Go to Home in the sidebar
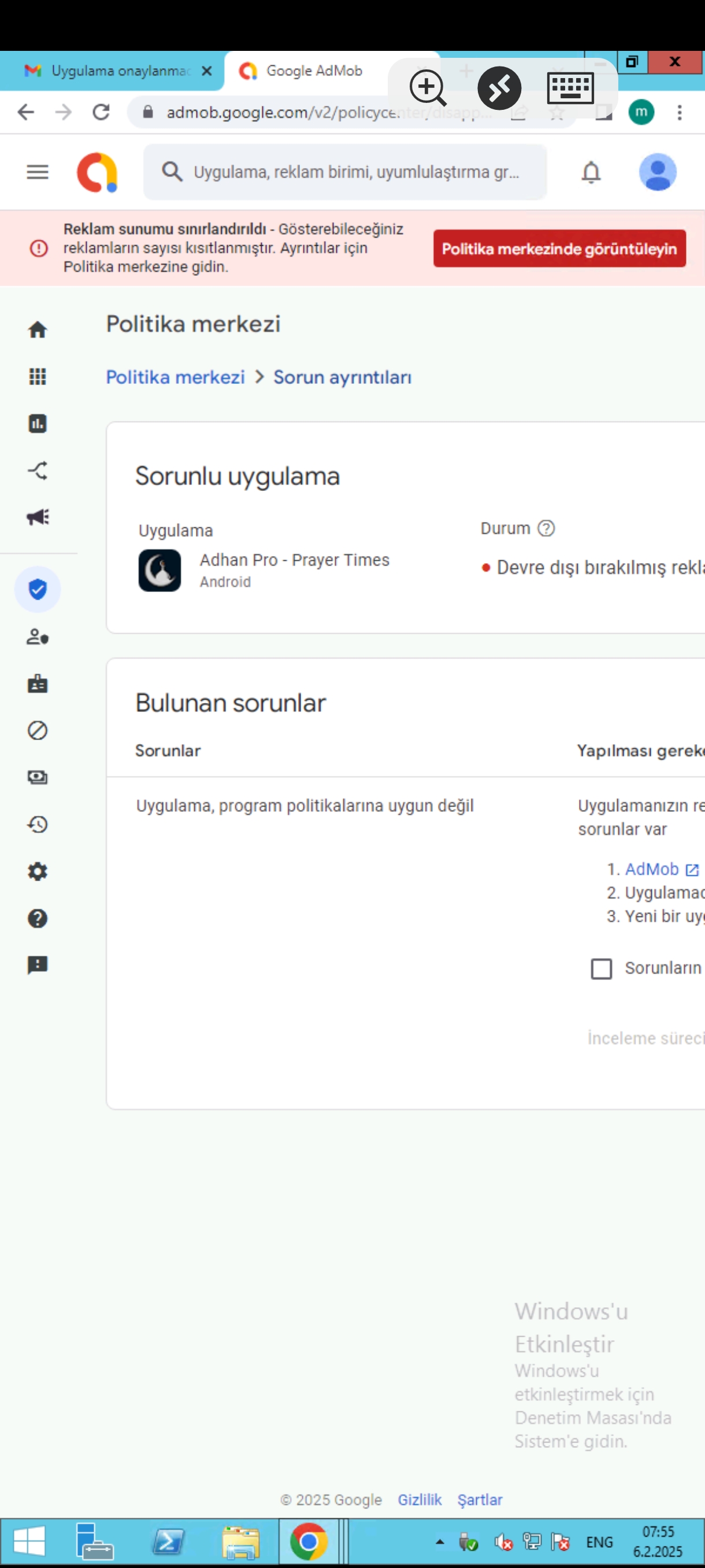The image size is (705, 1568). [x=38, y=330]
